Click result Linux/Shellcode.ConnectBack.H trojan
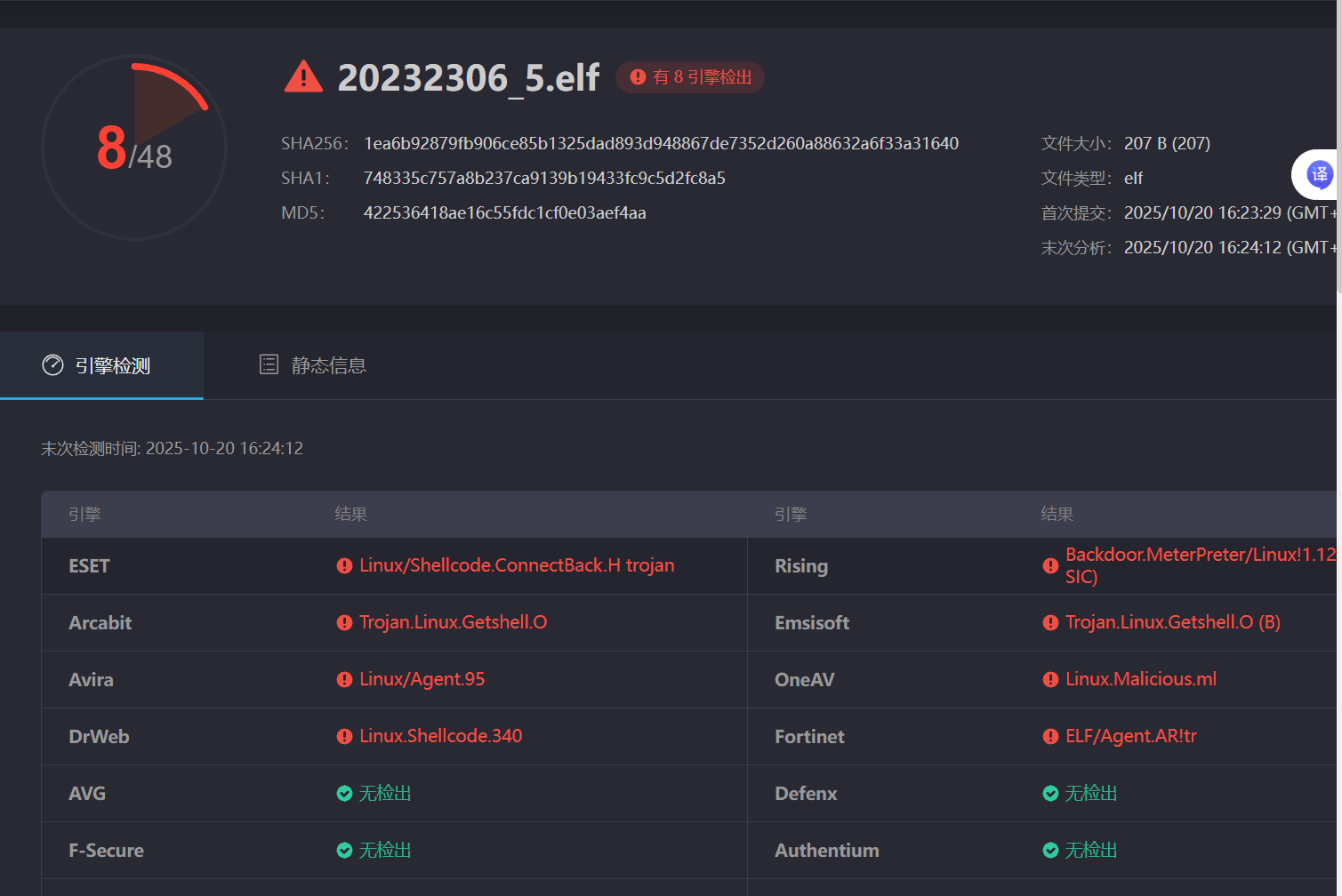The width and height of the screenshot is (1342, 896). (x=517, y=566)
